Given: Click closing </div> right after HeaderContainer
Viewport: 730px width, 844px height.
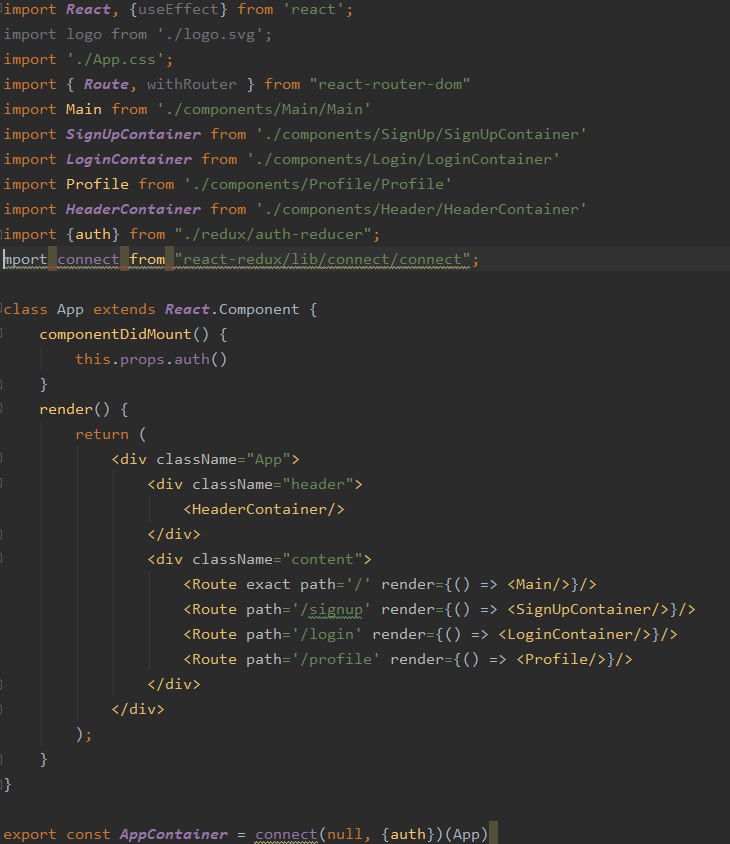Looking at the screenshot, I should [174, 534].
